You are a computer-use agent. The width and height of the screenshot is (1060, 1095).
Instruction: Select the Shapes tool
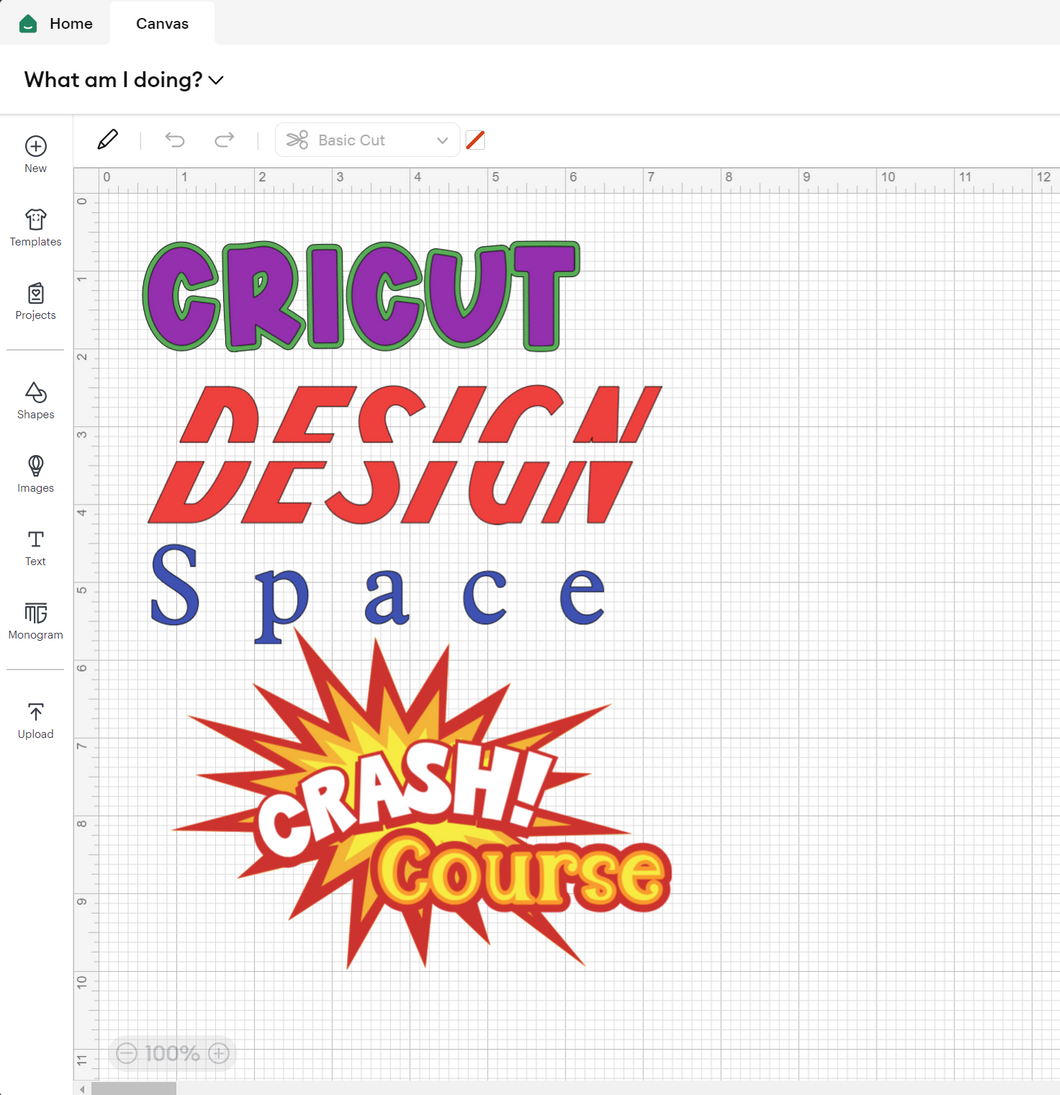tap(36, 393)
